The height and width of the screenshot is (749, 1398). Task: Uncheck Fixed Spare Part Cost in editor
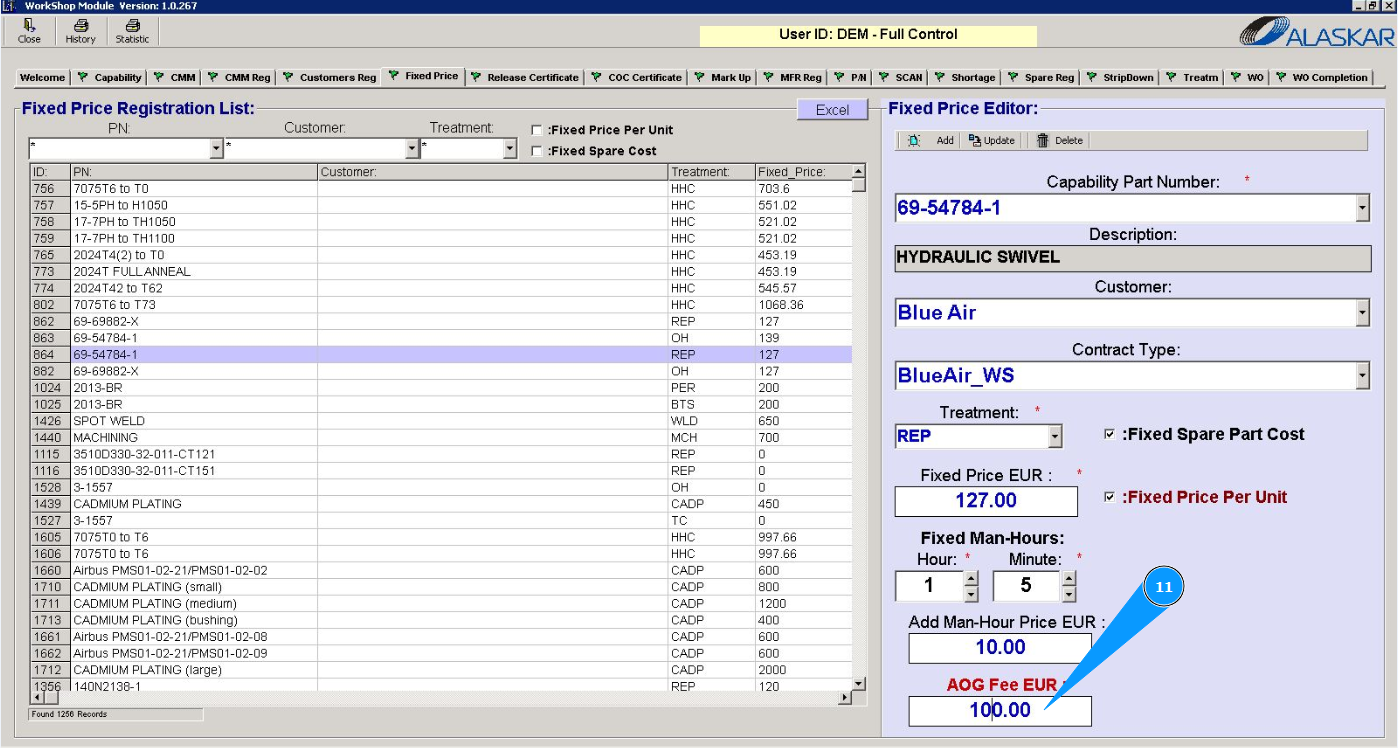(1109, 434)
